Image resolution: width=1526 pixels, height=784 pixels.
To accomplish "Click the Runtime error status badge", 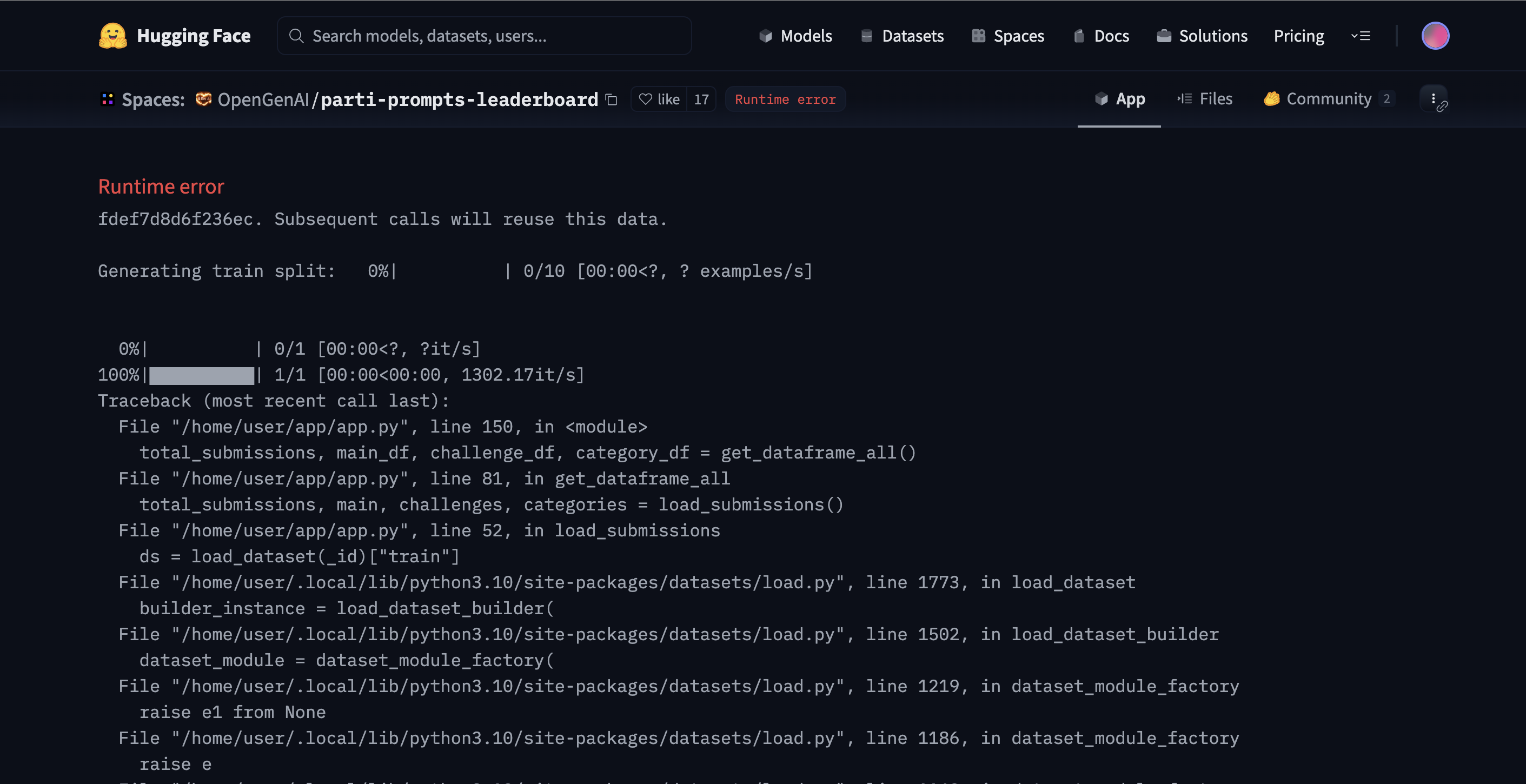I will (785, 99).
